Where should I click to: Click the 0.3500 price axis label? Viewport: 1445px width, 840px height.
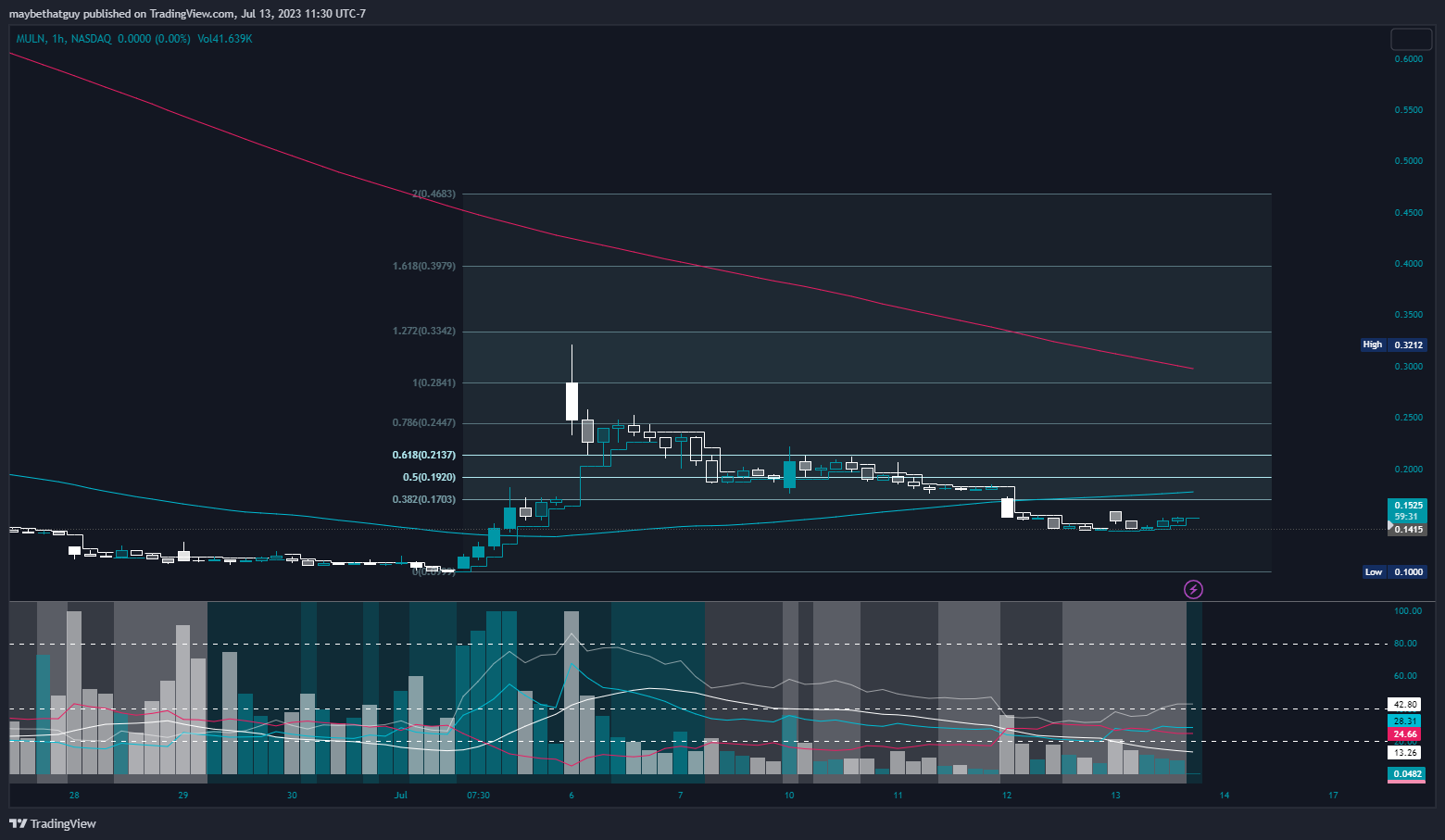point(1408,314)
